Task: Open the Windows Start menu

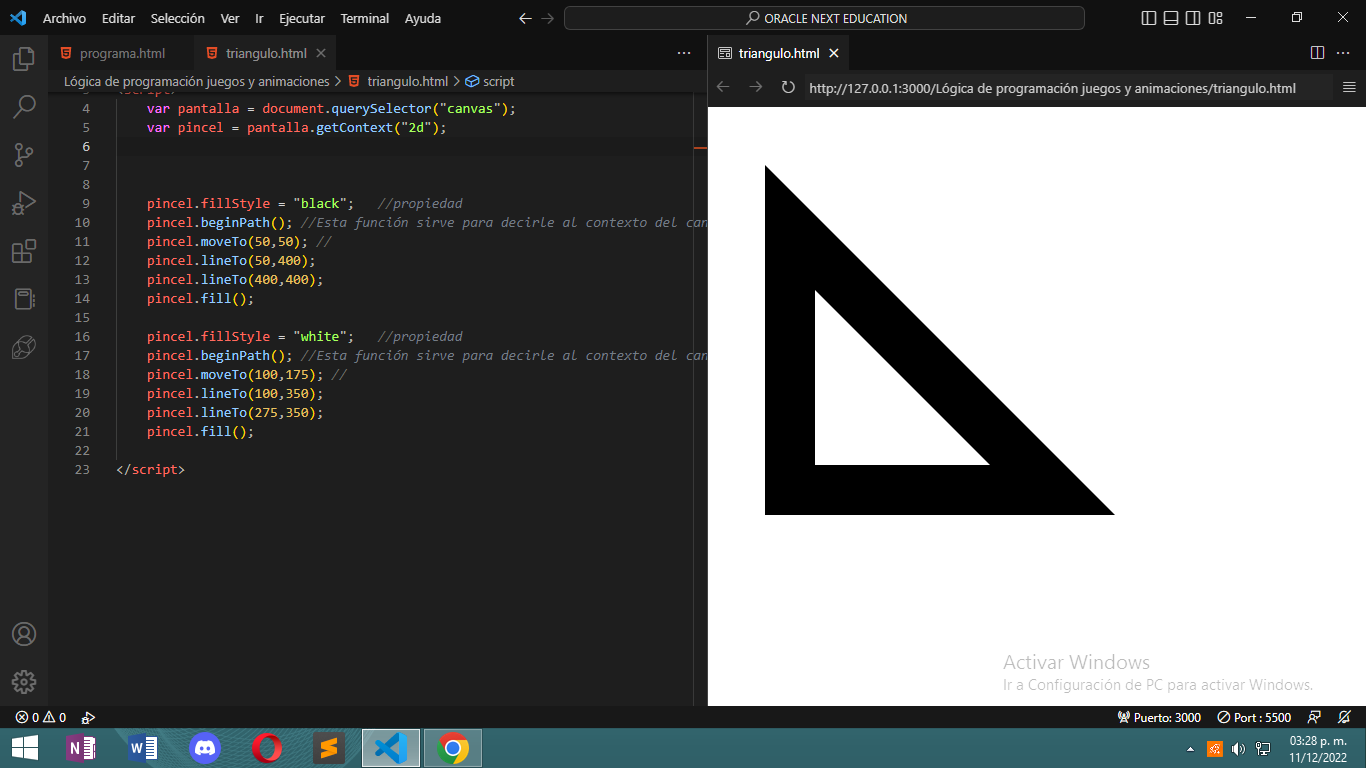Action: pos(24,747)
